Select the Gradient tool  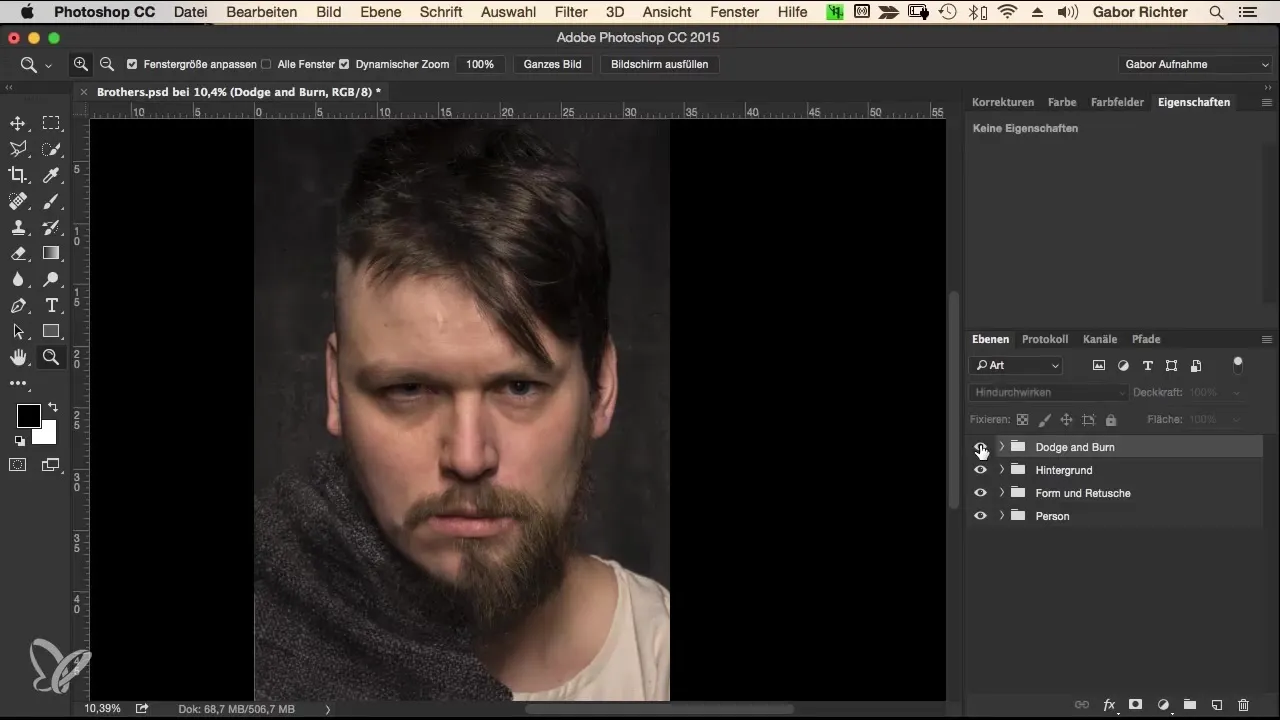(51, 253)
